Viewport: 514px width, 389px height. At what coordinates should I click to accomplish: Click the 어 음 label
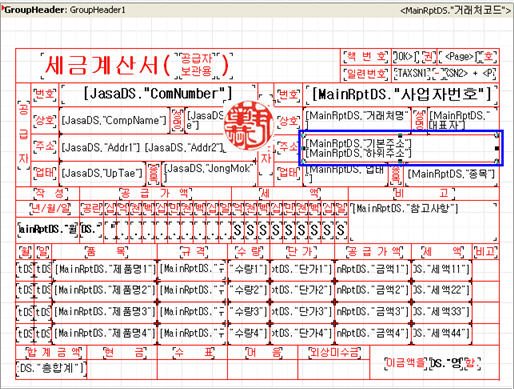coord(263,352)
